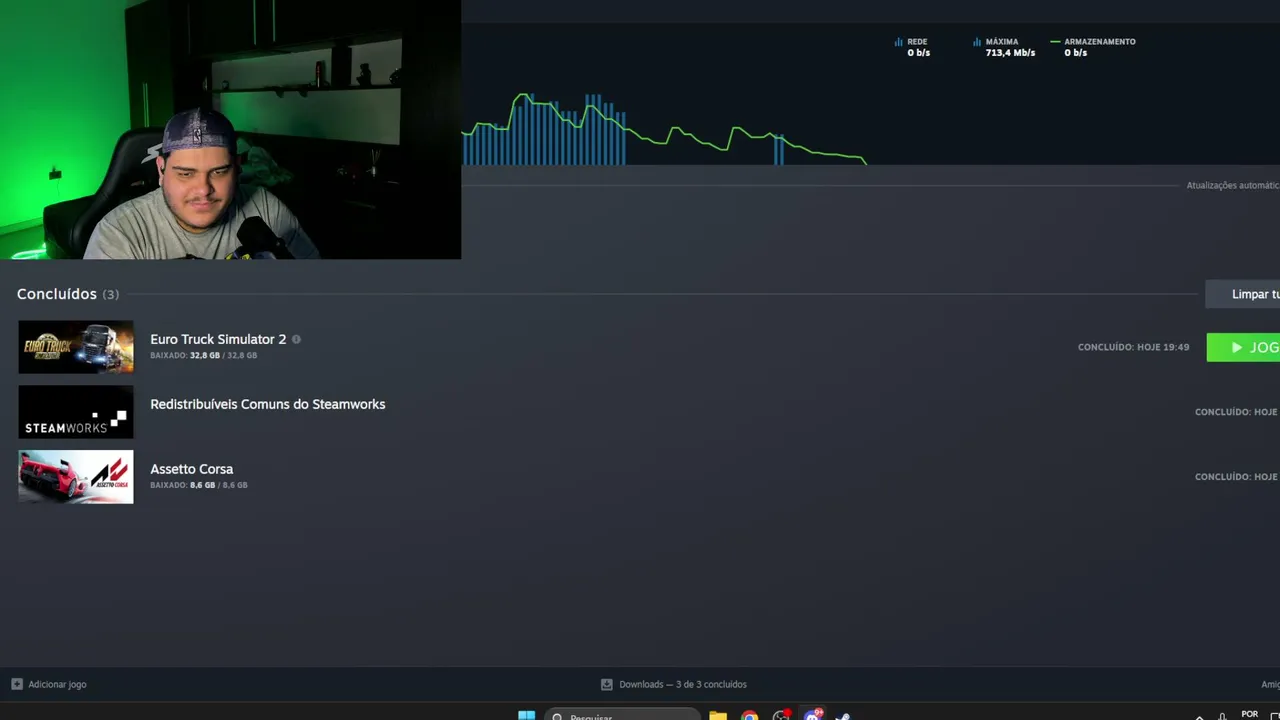This screenshot has width=1280, height=720.
Task: Click the Atualizações automáticas label
Action: click(x=1233, y=185)
